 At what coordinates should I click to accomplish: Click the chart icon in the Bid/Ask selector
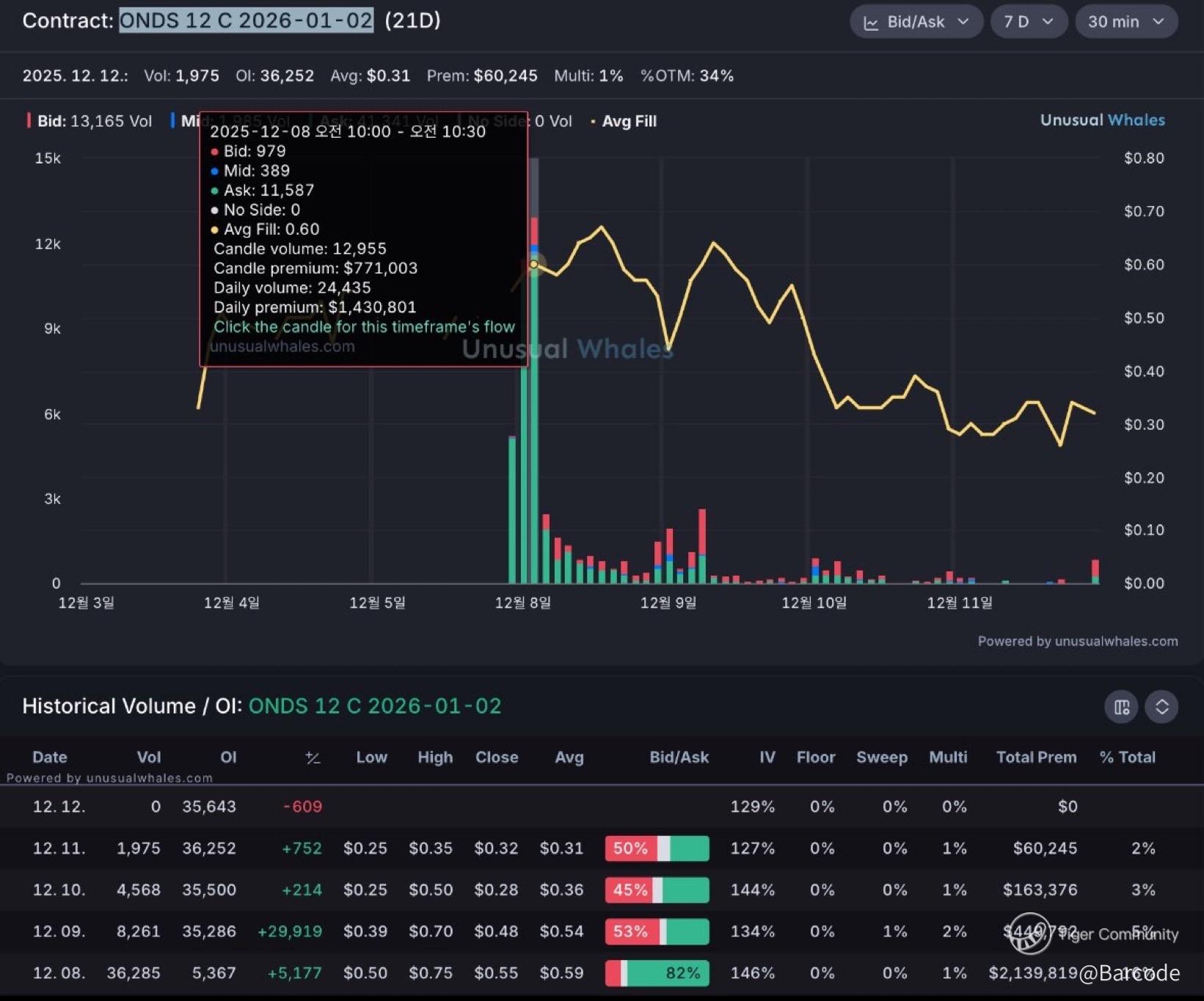tap(871, 23)
